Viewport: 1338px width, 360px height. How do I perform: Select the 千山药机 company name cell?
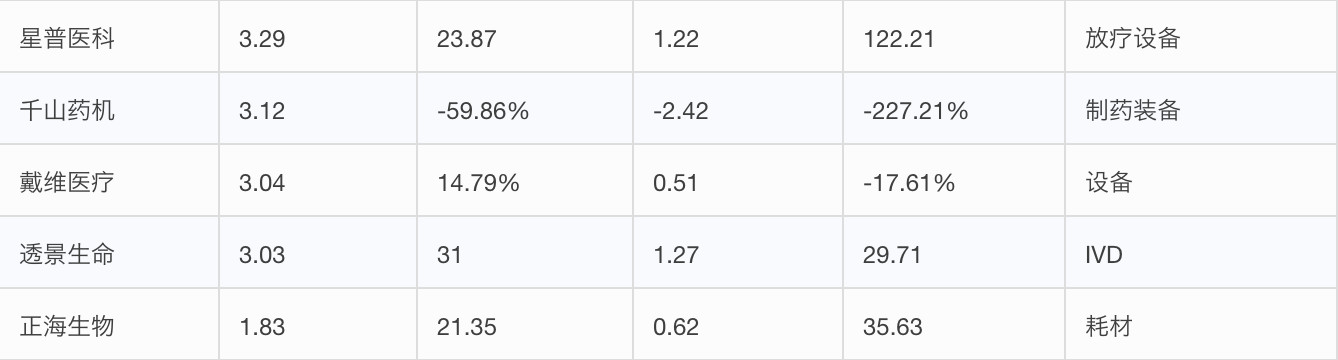[109, 109]
